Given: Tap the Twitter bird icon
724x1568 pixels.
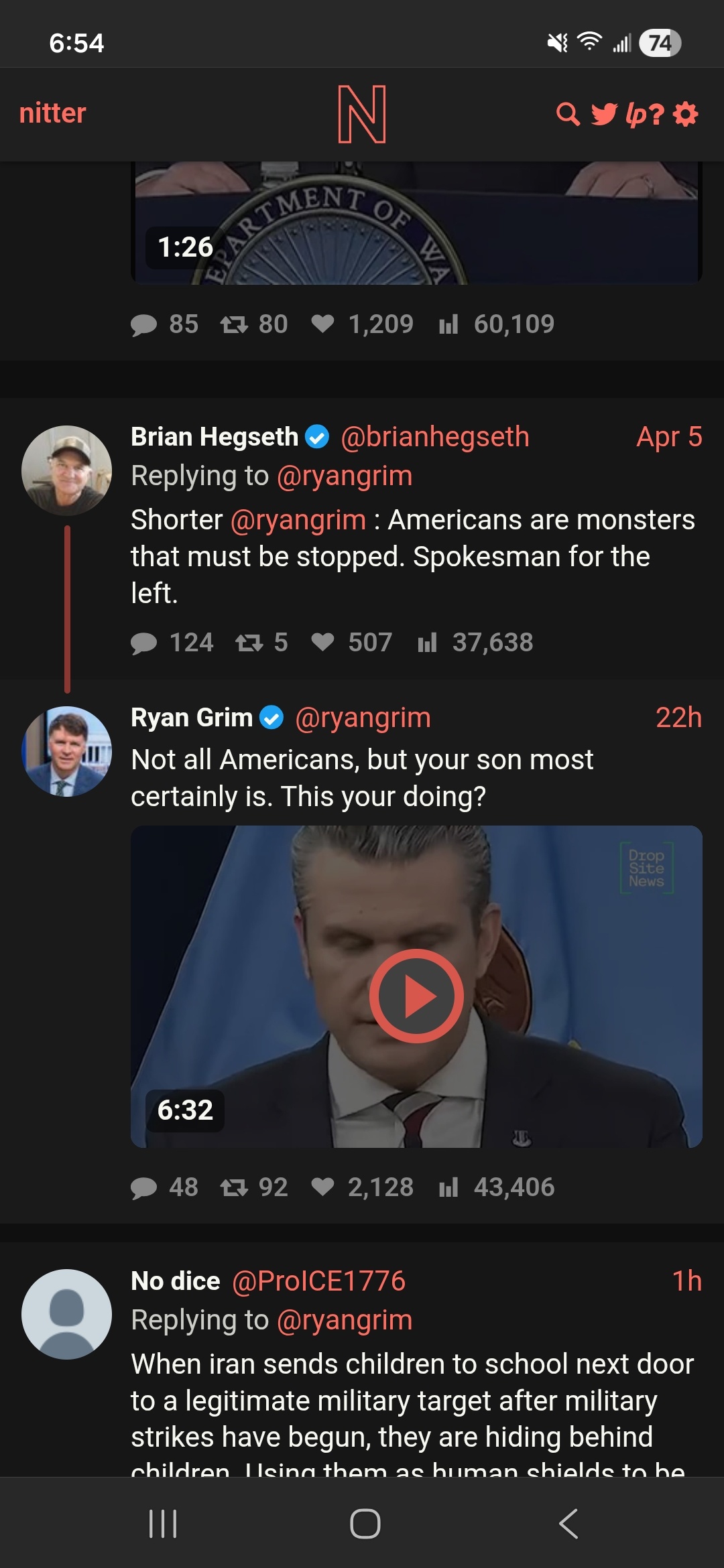Looking at the screenshot, I should click(x=603, y=115).
